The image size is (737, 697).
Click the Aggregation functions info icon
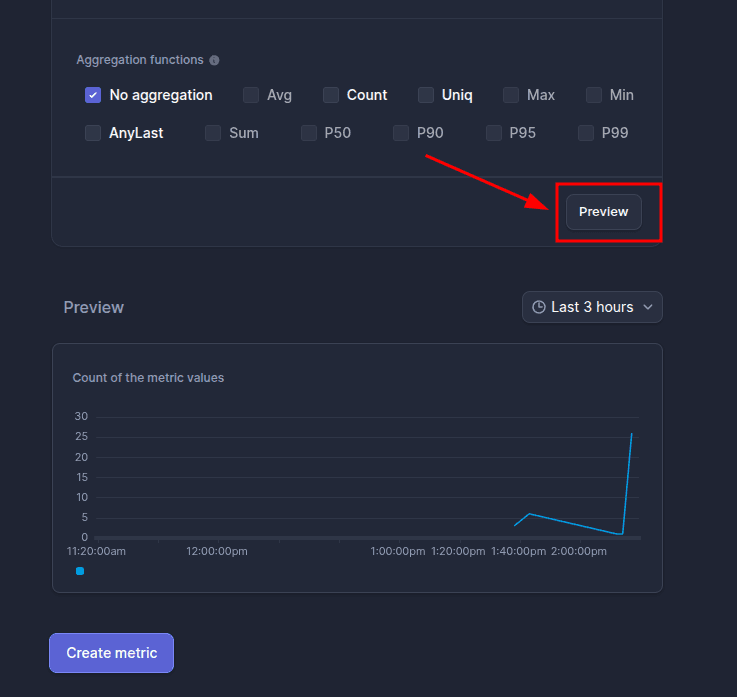click(x=214, y=60)
